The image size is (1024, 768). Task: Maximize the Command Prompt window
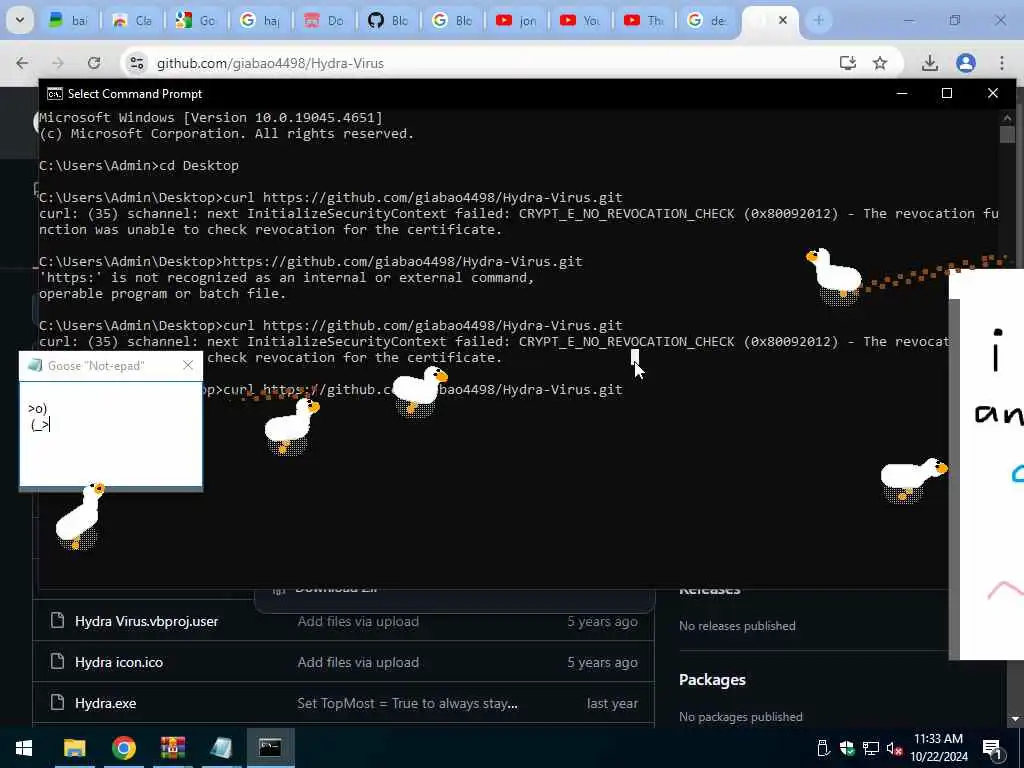[947, 93]
